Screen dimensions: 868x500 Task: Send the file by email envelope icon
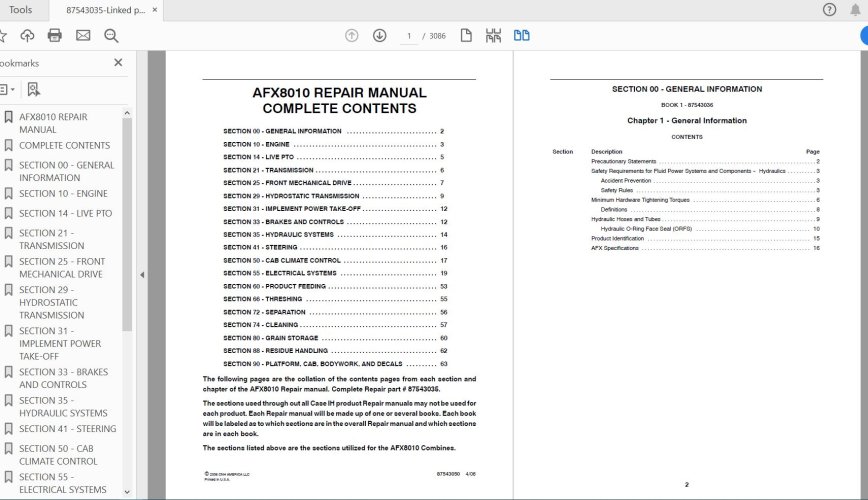[83, 36]
